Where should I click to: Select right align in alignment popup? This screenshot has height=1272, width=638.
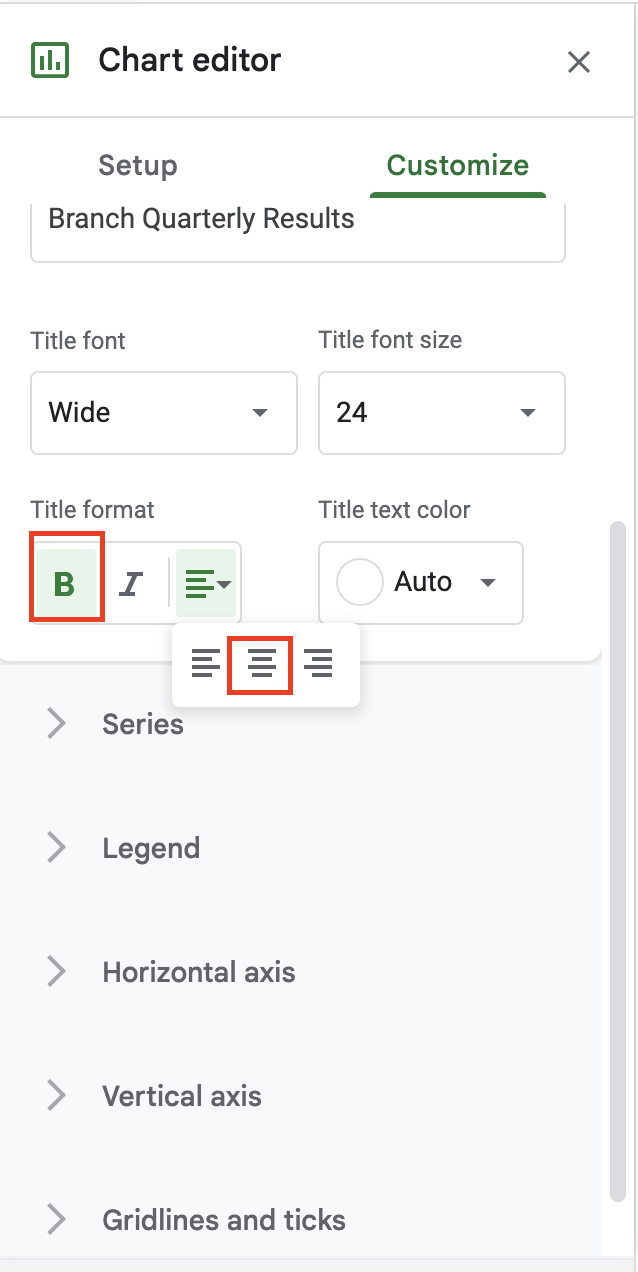pos(318,663)
